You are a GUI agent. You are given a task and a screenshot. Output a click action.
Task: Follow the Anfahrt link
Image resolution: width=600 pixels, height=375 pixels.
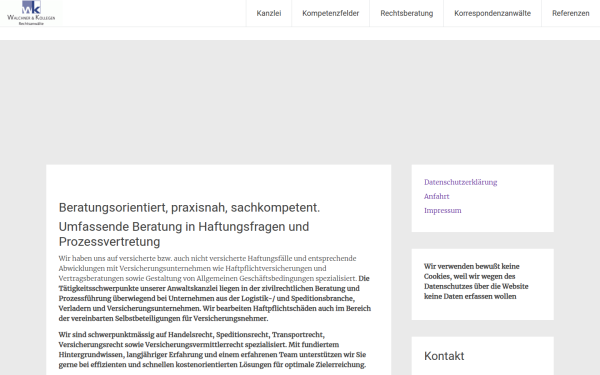pyautogui.click(x=436, y=196)
